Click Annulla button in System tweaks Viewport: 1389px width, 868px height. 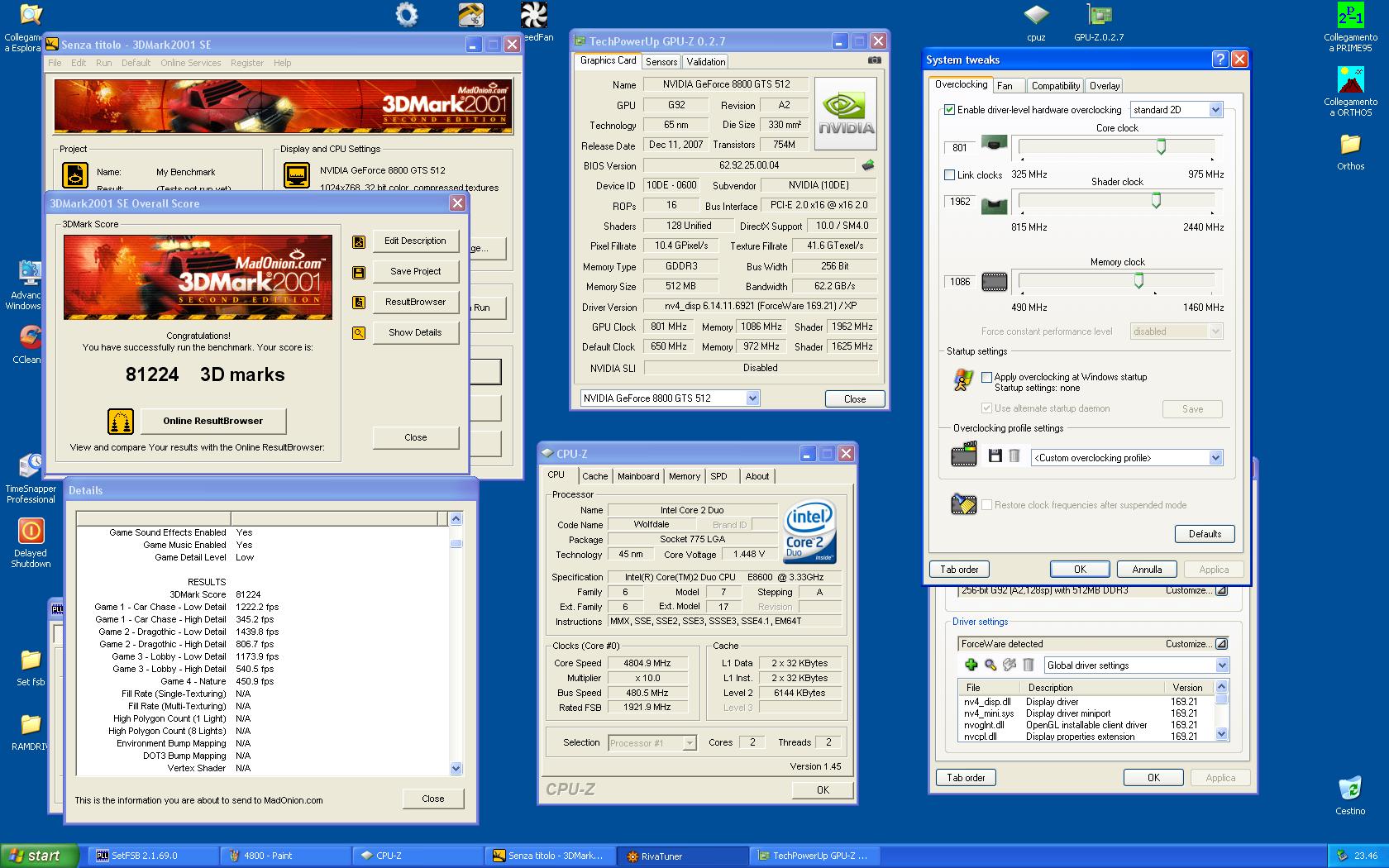coord(1147,570)
